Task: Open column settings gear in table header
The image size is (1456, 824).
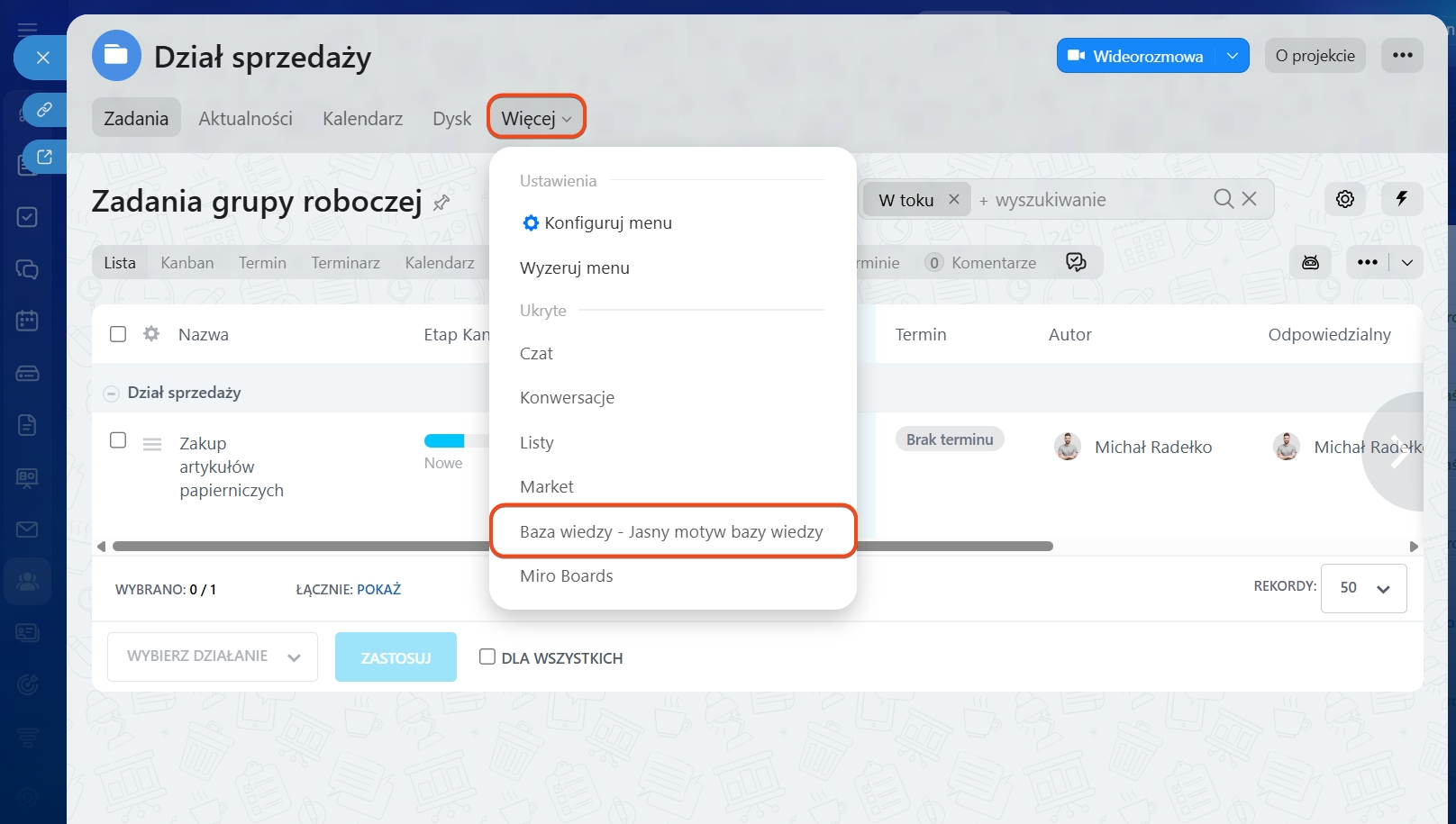Action: click(x=151, y=333)
